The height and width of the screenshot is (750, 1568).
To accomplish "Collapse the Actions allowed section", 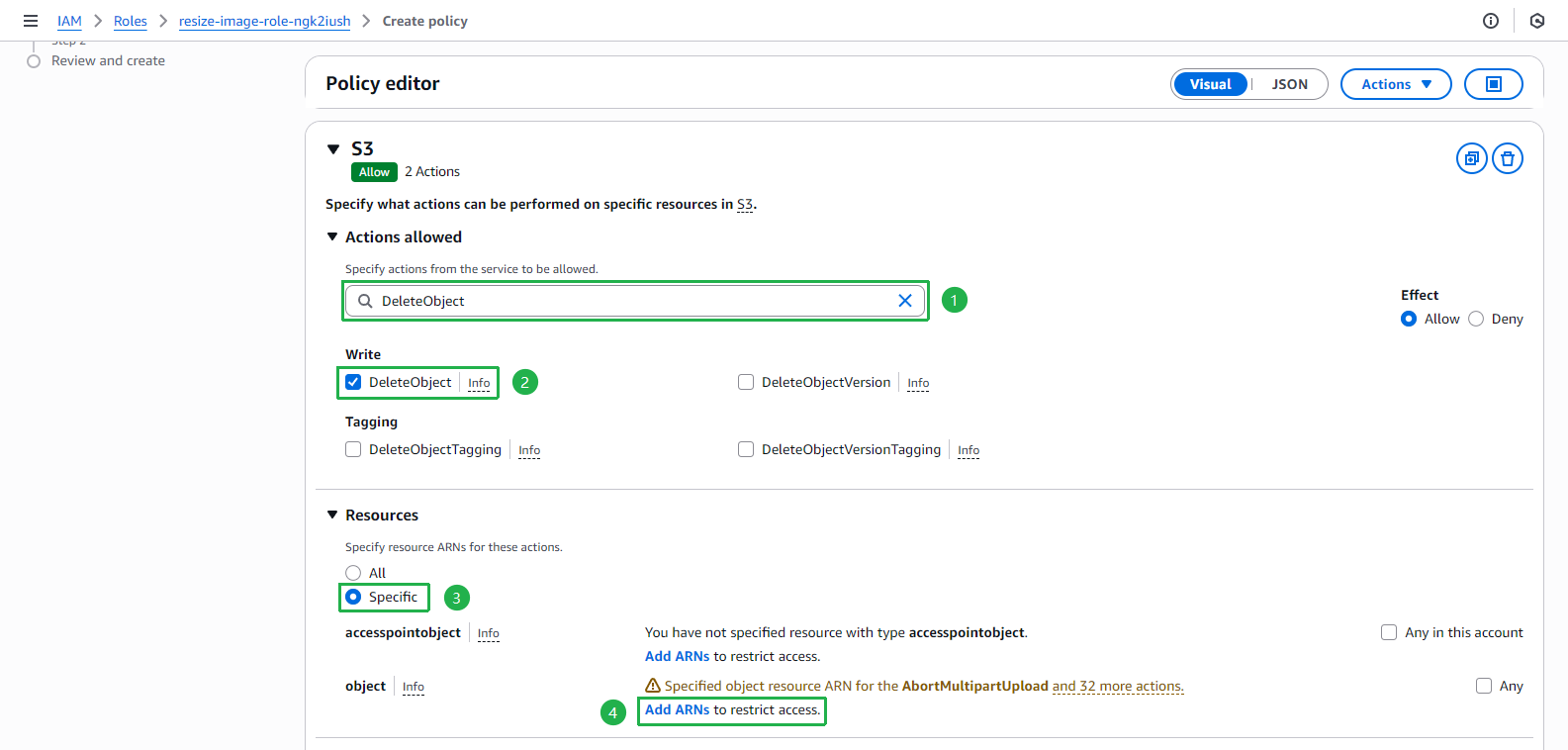I will [x=332, y=236].
